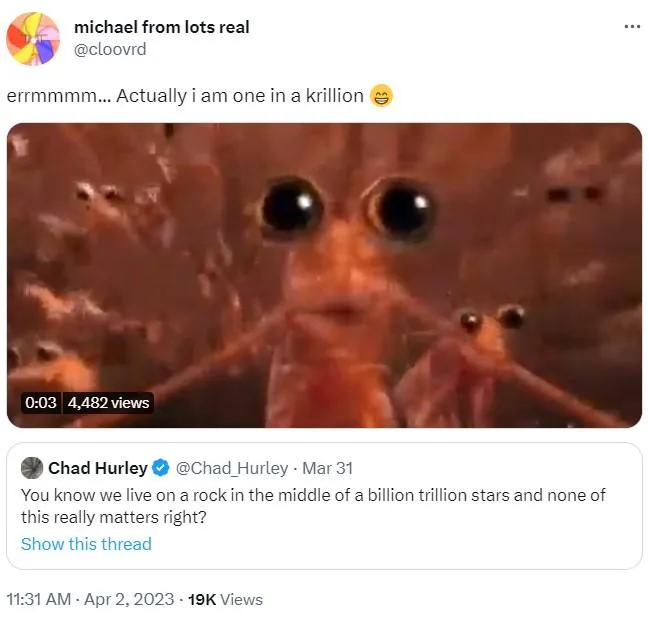Screen dimensions: 649x621
Task: View the 19K Views analytics
Action: 225,599
